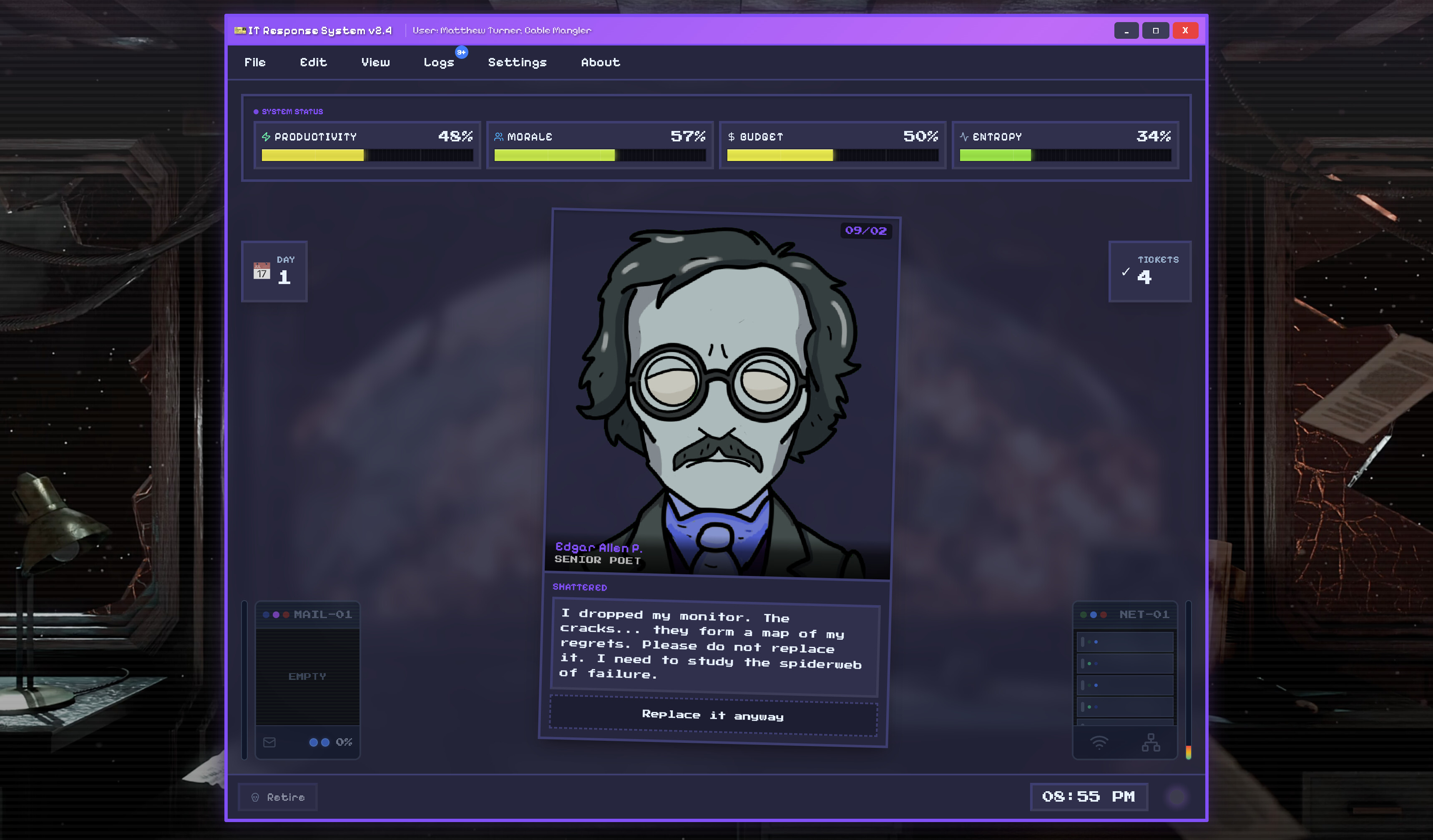Click the dollar Budget icon
Screen dimensions: 1433x840
[x=731, y=136]
